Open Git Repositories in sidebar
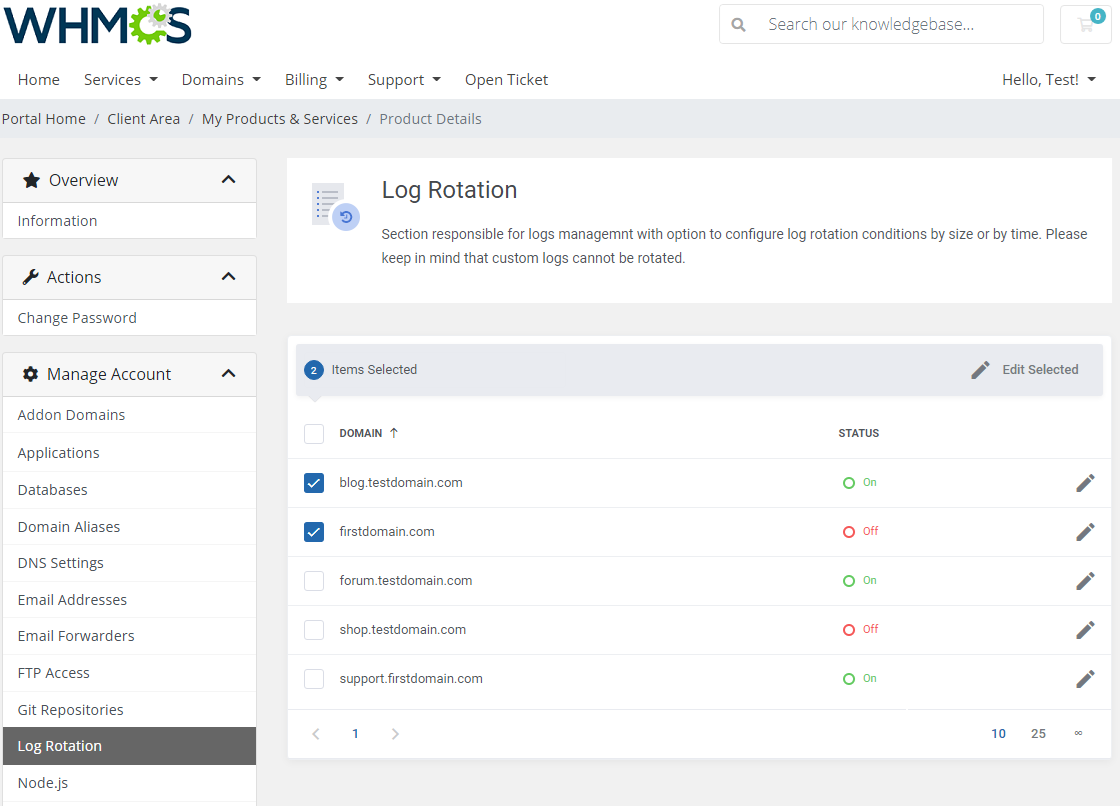 70,710
